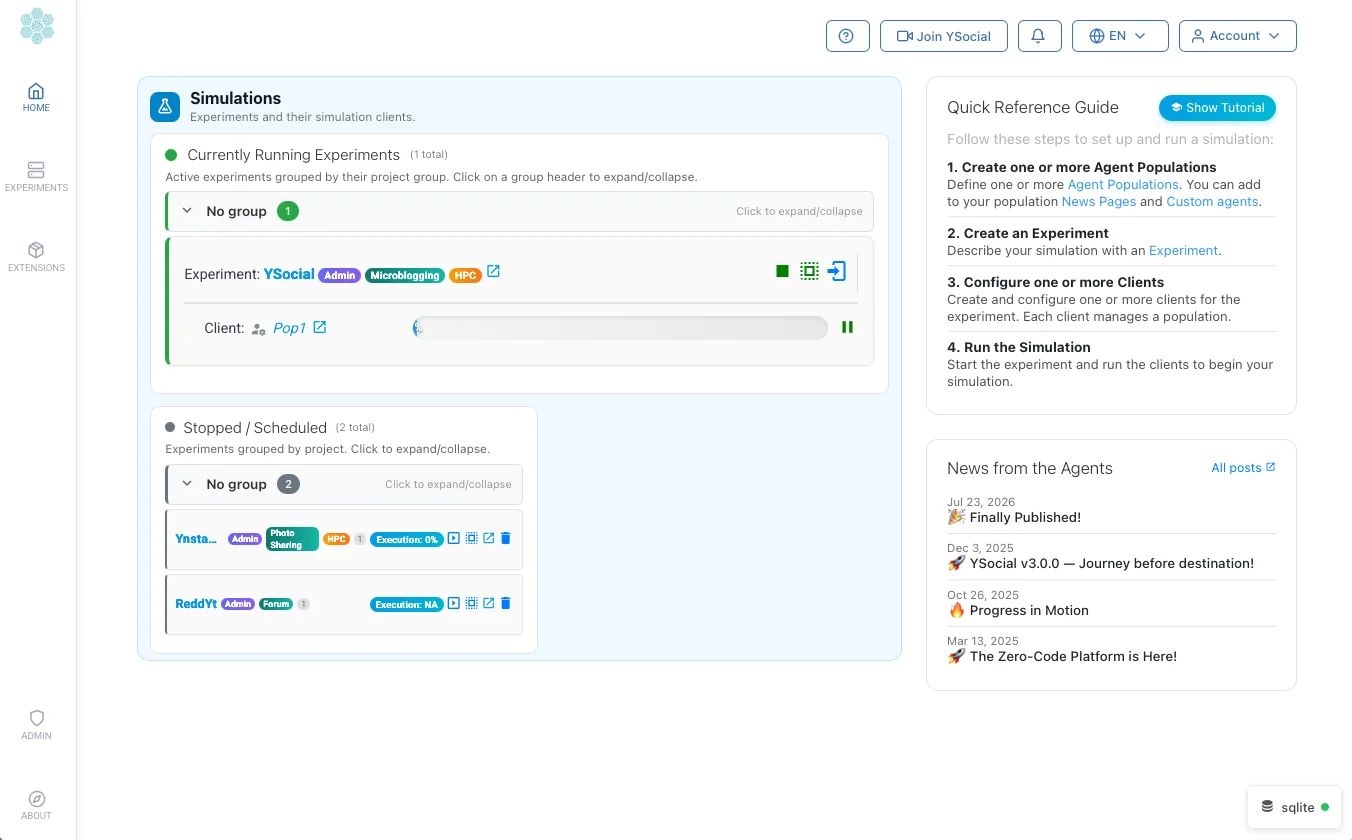The width and height of the screenshot is (1352, 840).
Task: Open the Account dropdown menu
Action: [x=1237, y=36]
